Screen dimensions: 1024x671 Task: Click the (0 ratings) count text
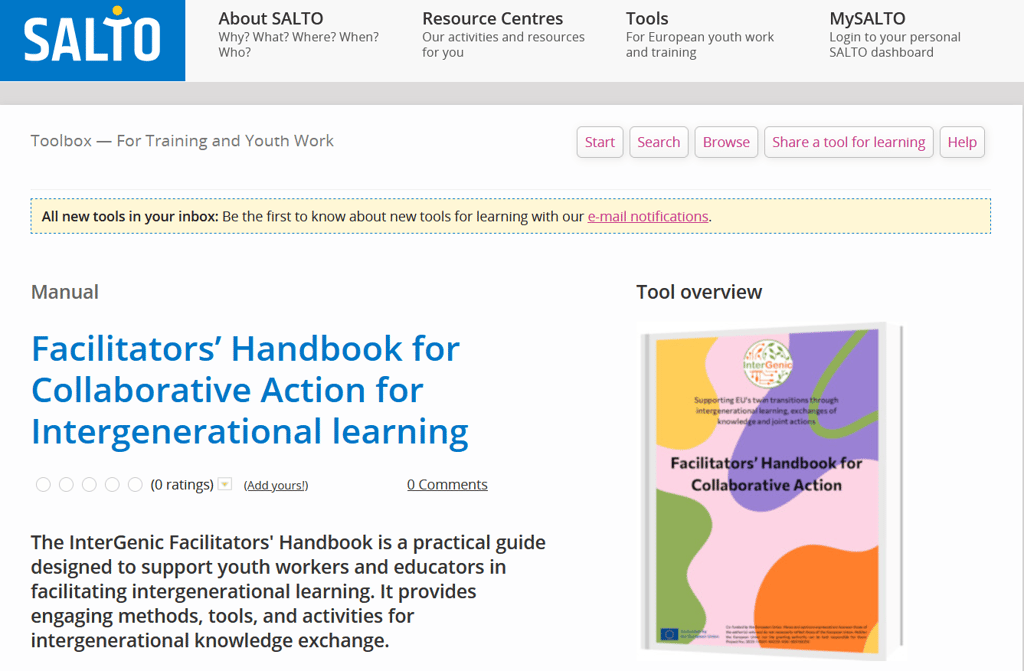(x=182, y=484)
